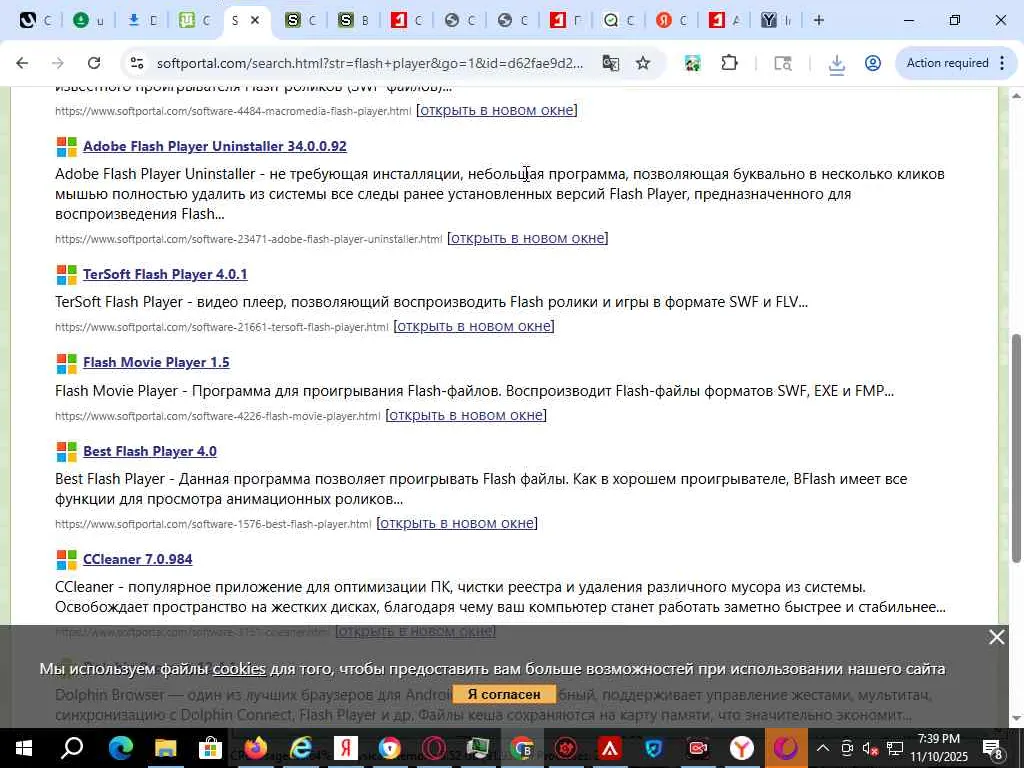Image resolution: width=1024 pixels, height=768 pixels.
Task: Click Windows icon beside CCleaner
Action: (x=67, y=560)
